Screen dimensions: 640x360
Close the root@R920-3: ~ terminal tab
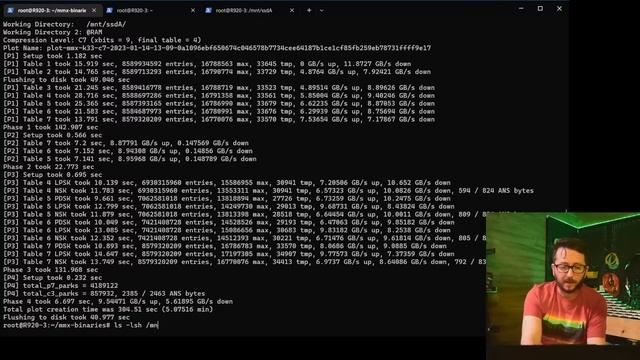(193, 10)
